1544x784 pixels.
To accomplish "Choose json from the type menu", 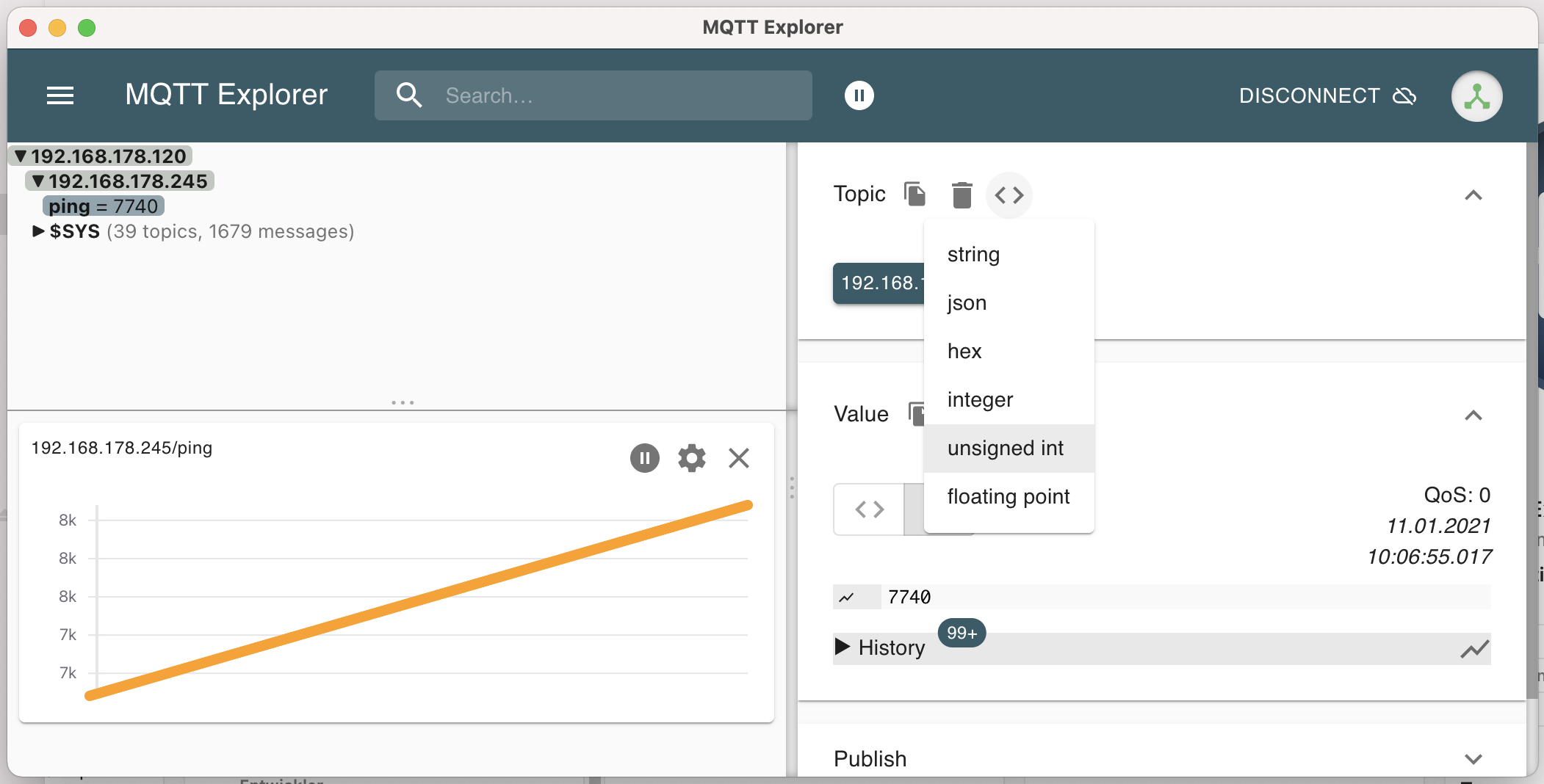I will 1009,303.
